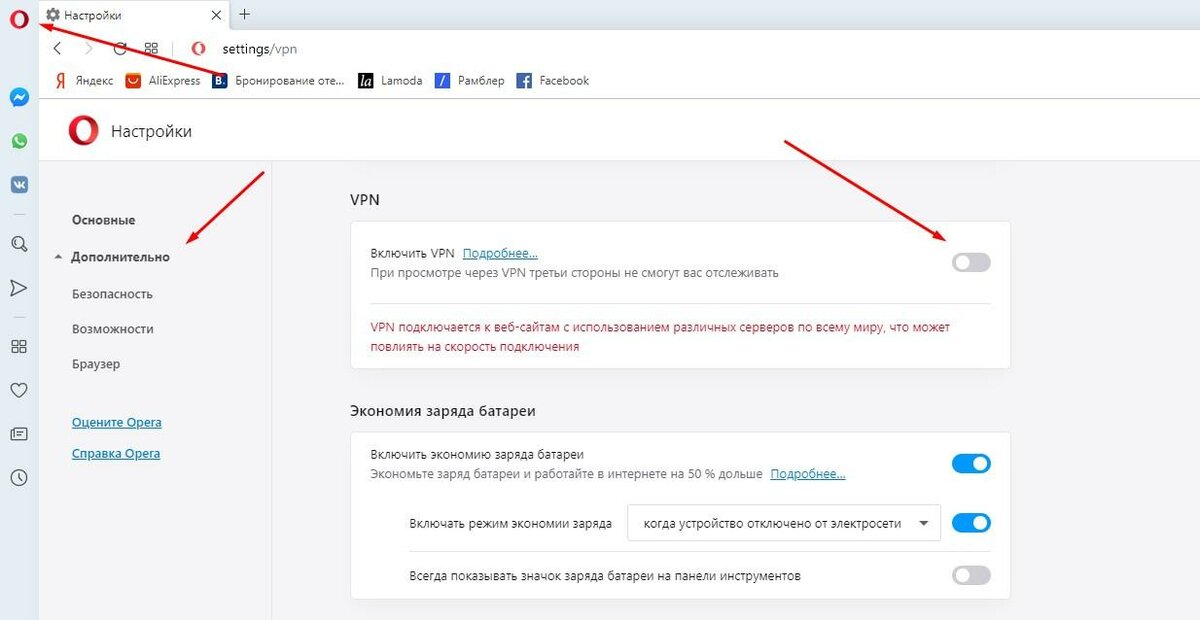Open My Flow send icon in sidebar
Image resolution: width=1200 pixels, height=620 pixels.
(19, 288)
